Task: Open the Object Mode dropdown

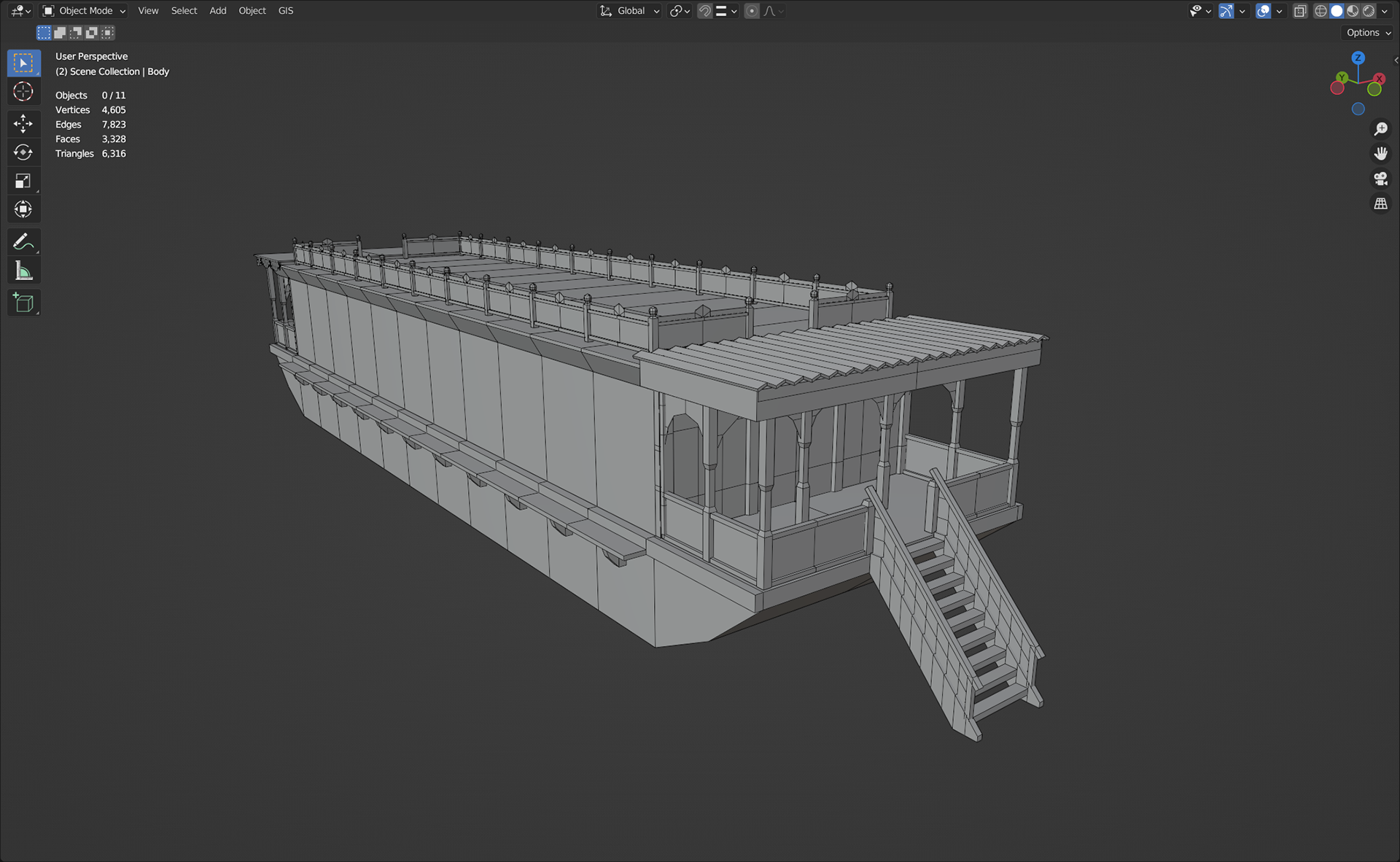Action: click(x=84, y=11)
